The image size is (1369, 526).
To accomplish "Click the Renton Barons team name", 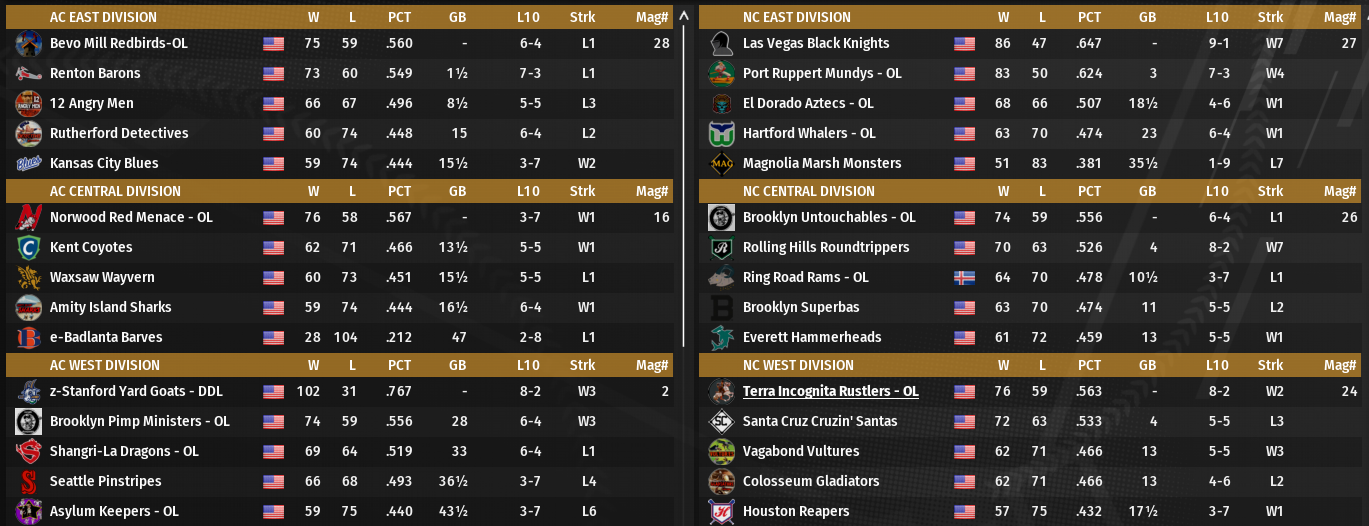I will (95, 74).
